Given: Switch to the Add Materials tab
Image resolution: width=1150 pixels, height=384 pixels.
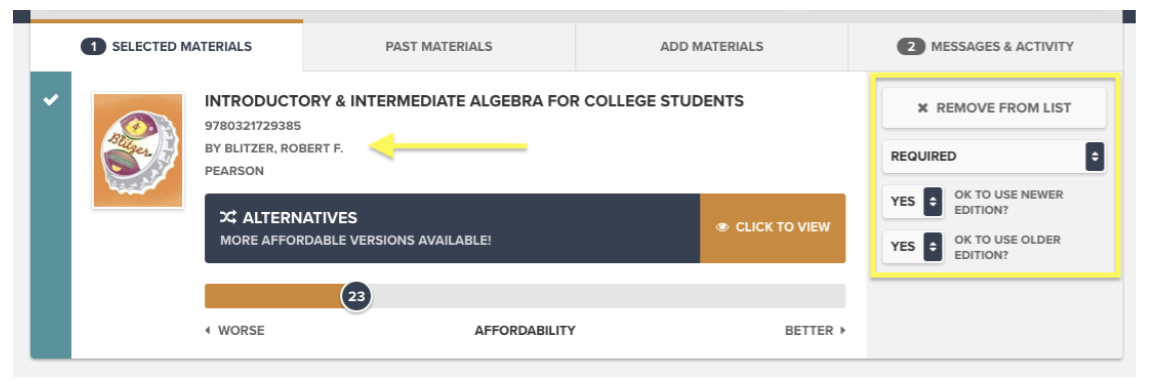Looking at the screenshot, I should [711, 47].
